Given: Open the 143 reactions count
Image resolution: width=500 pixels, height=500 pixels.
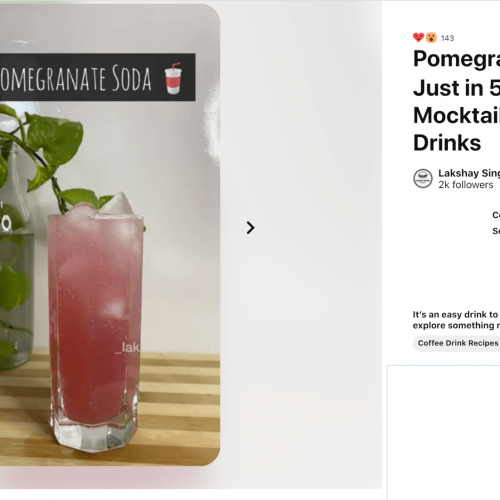Looking at the screenshot, I should tap(447, 38).
